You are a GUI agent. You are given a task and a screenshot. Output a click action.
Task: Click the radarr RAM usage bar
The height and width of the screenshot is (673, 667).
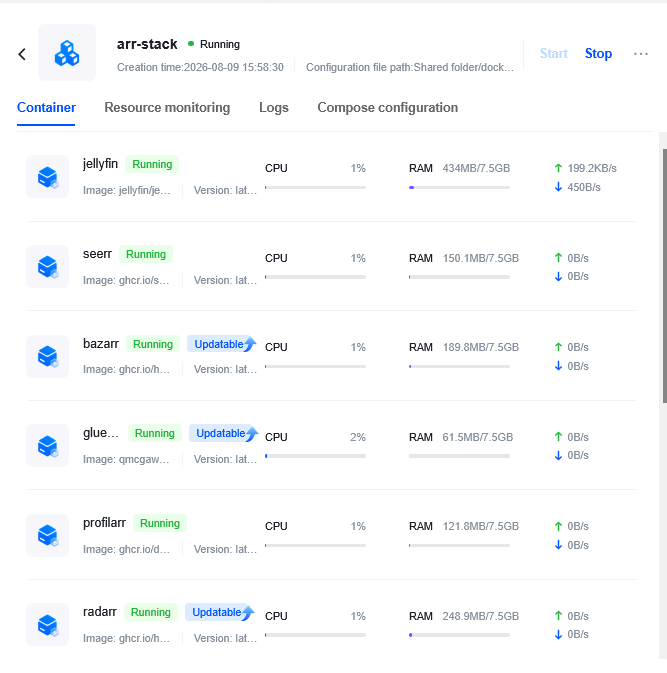click(x=459, y=635)
